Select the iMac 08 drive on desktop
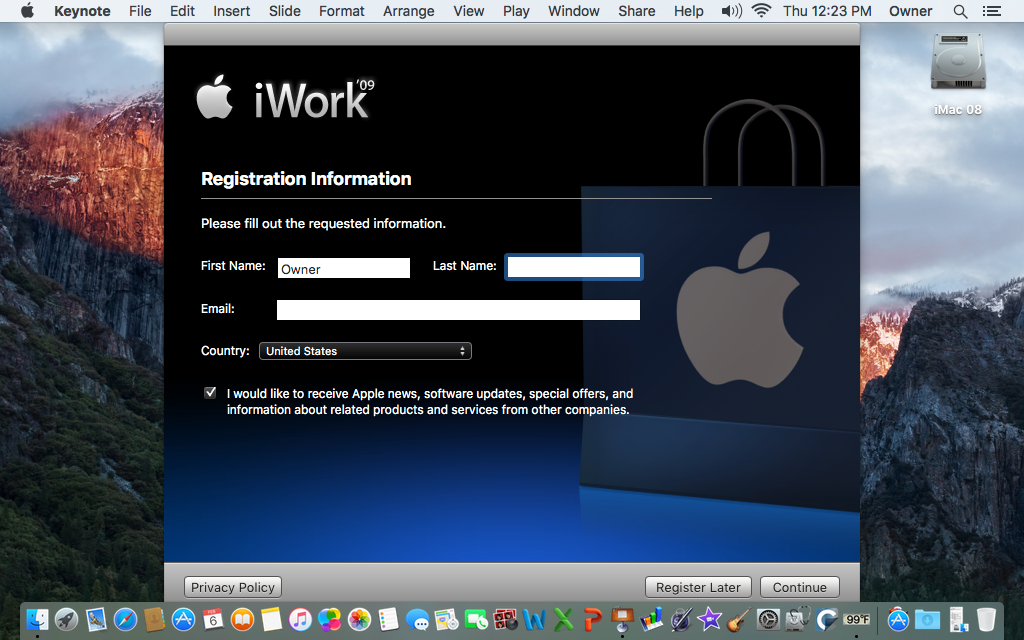The height and width of the screenshot is (640, 1024). [957, 74]
